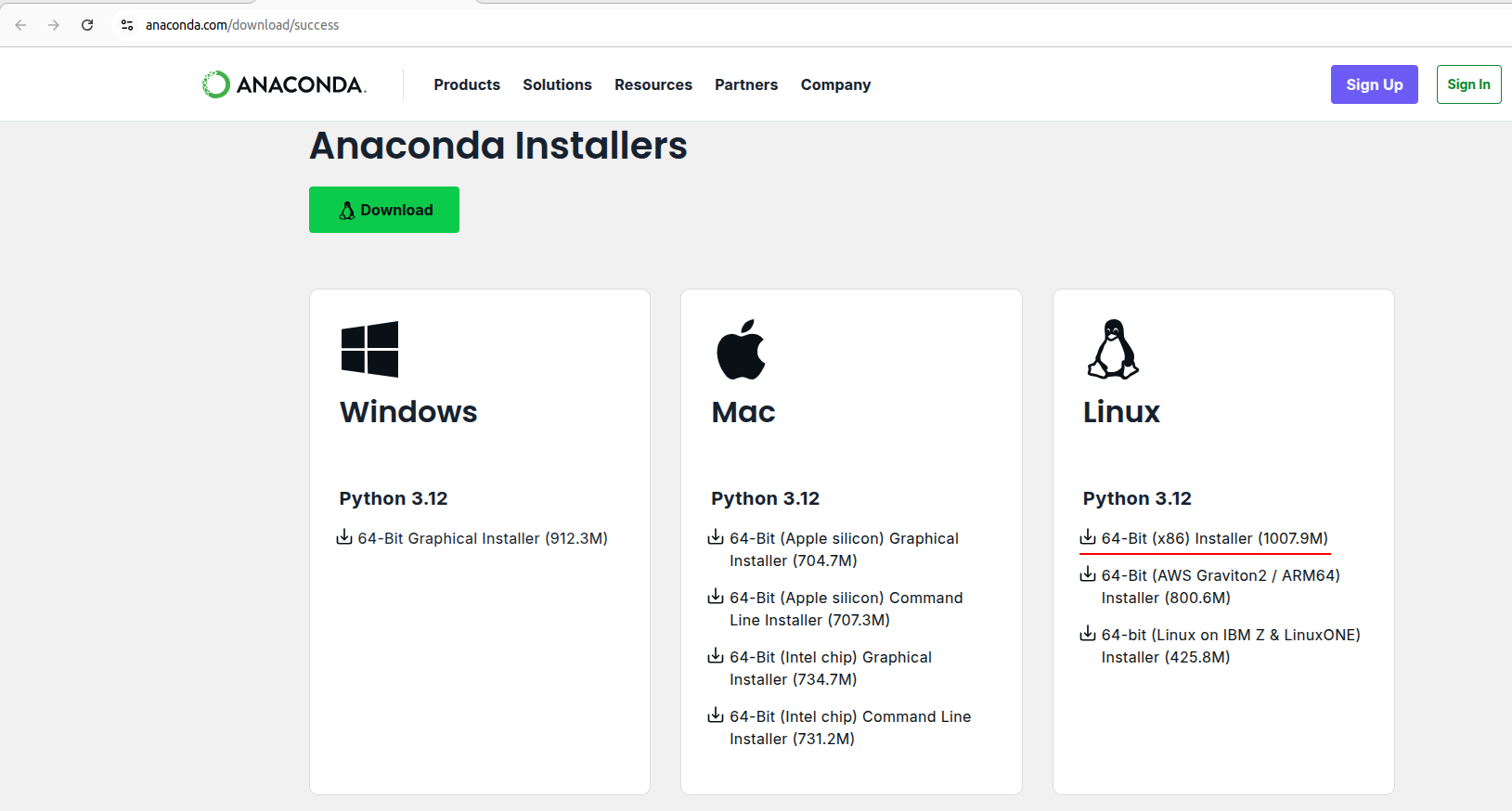
Task: Click the Anaconda logo
Action: 284,84
